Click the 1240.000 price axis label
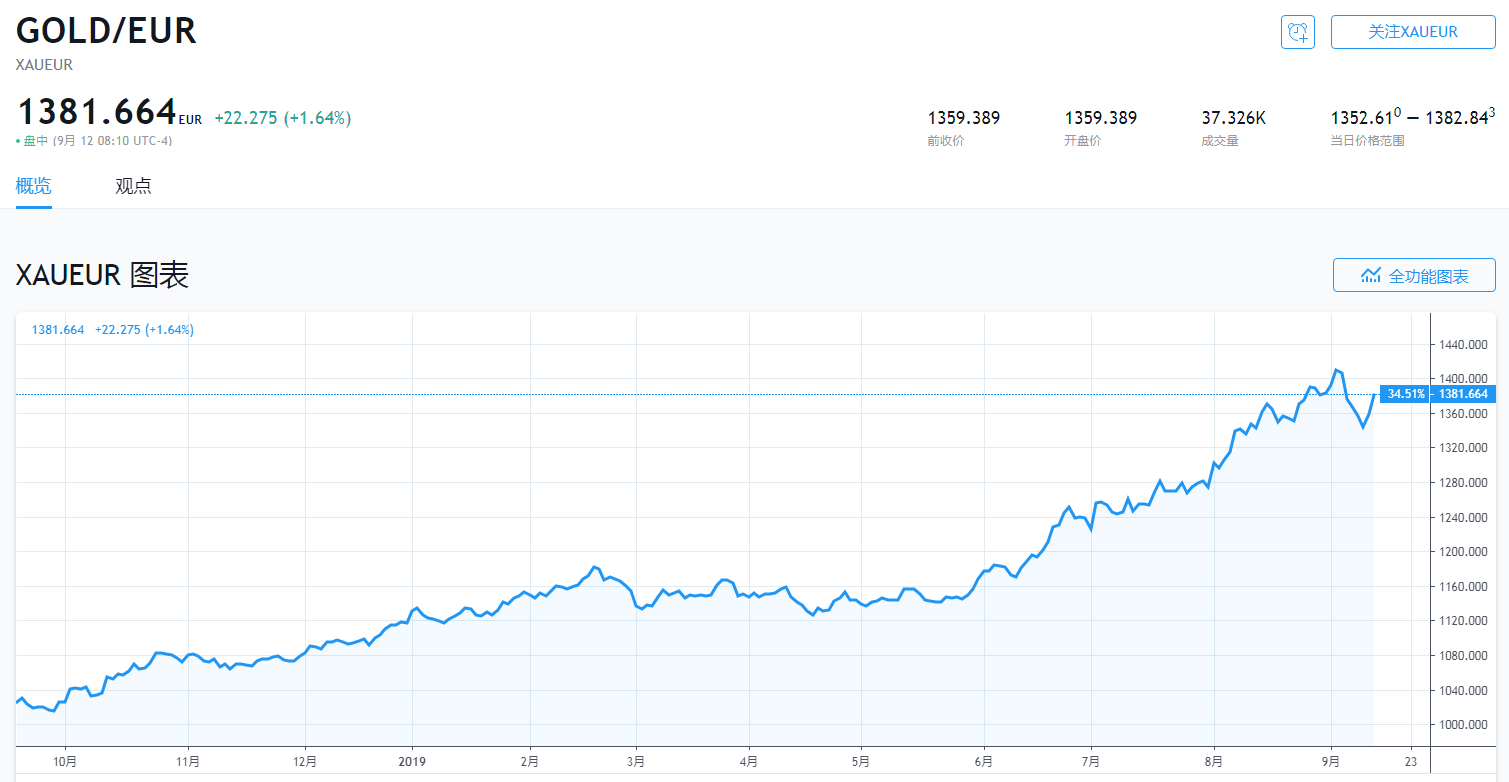The height and width of the screenshot is (782, 1509). [1465, 517]
